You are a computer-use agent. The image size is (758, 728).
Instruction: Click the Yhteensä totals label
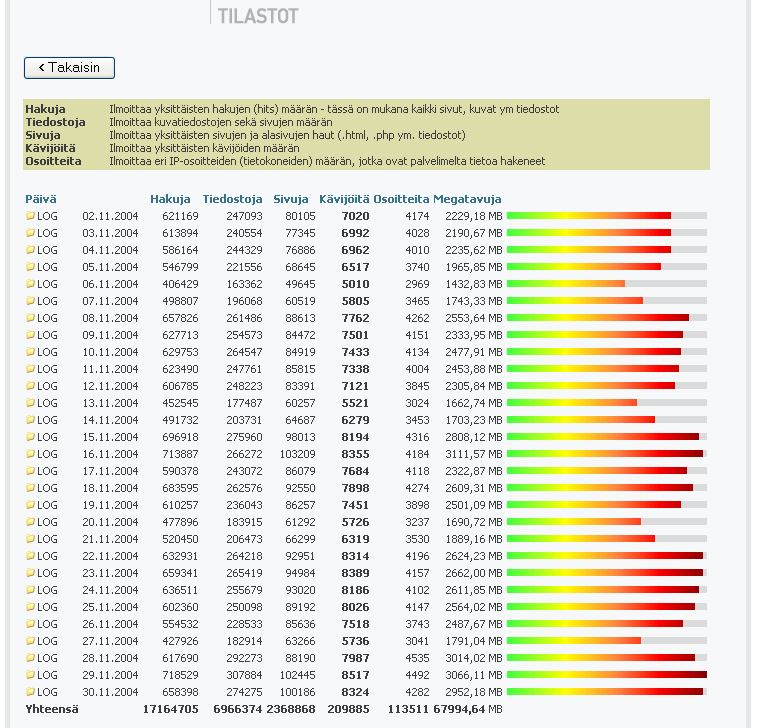52,709
